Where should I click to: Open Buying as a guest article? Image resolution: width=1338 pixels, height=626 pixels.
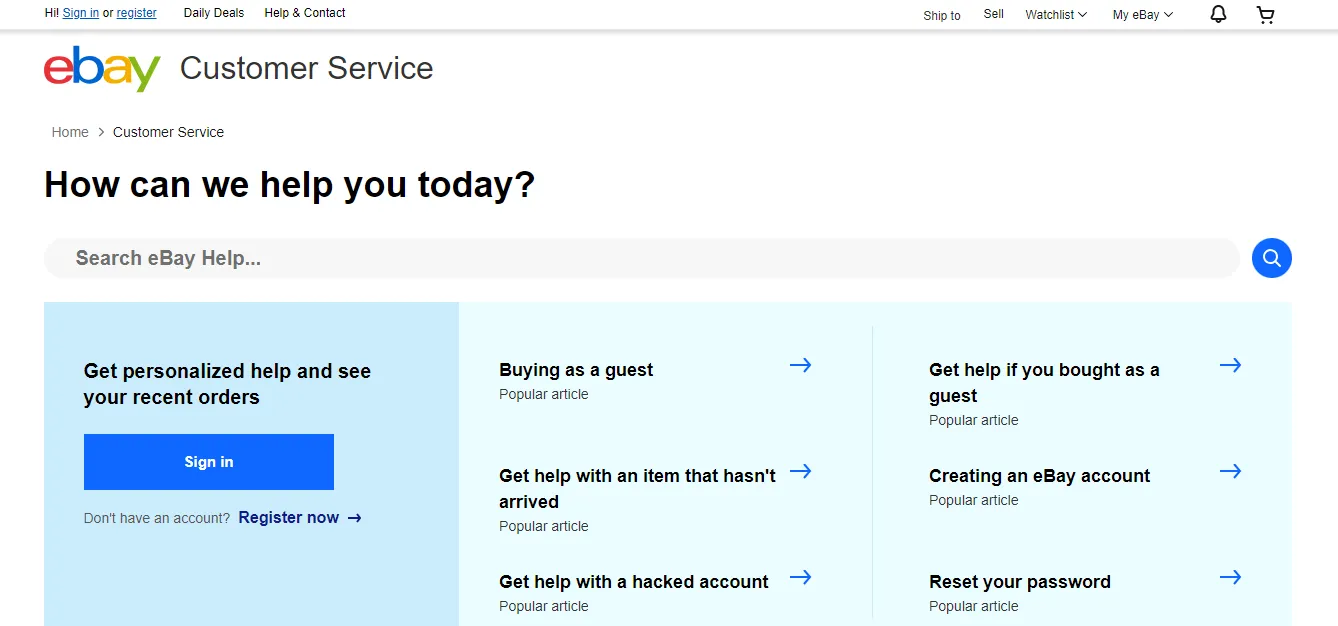pos(576,370)
